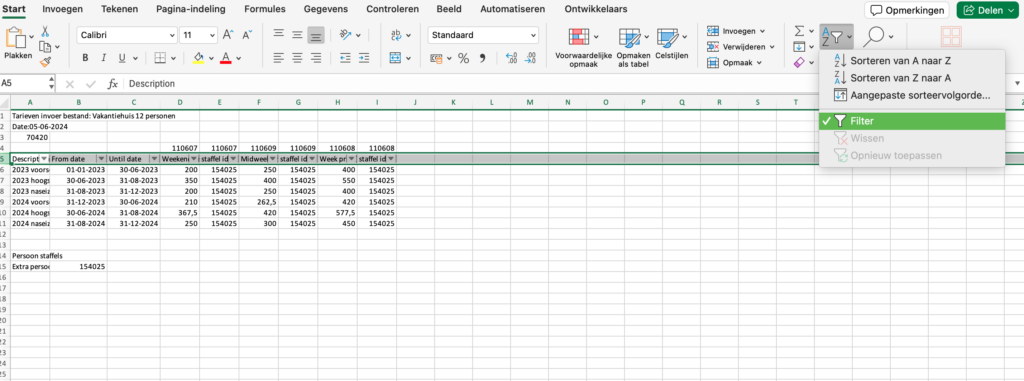Click the increase indent icon

(x=364, y=58)
